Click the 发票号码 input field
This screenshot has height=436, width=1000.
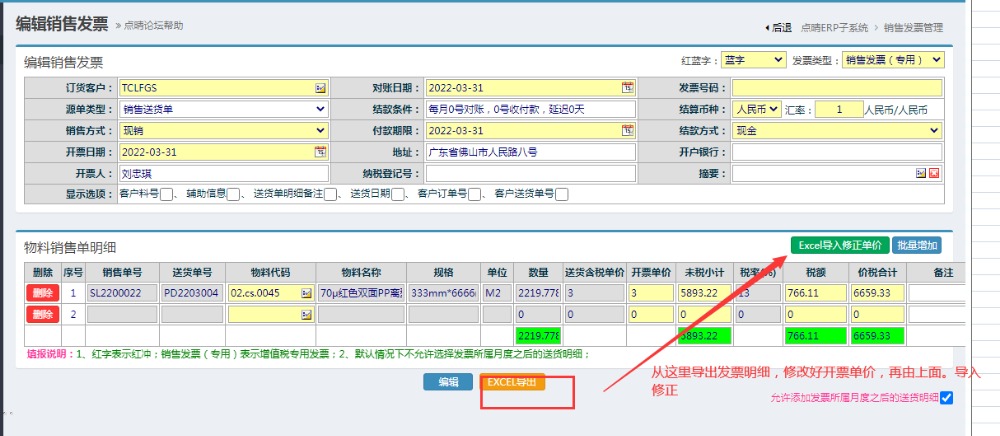pyautogui.click(x=836, y=88)
